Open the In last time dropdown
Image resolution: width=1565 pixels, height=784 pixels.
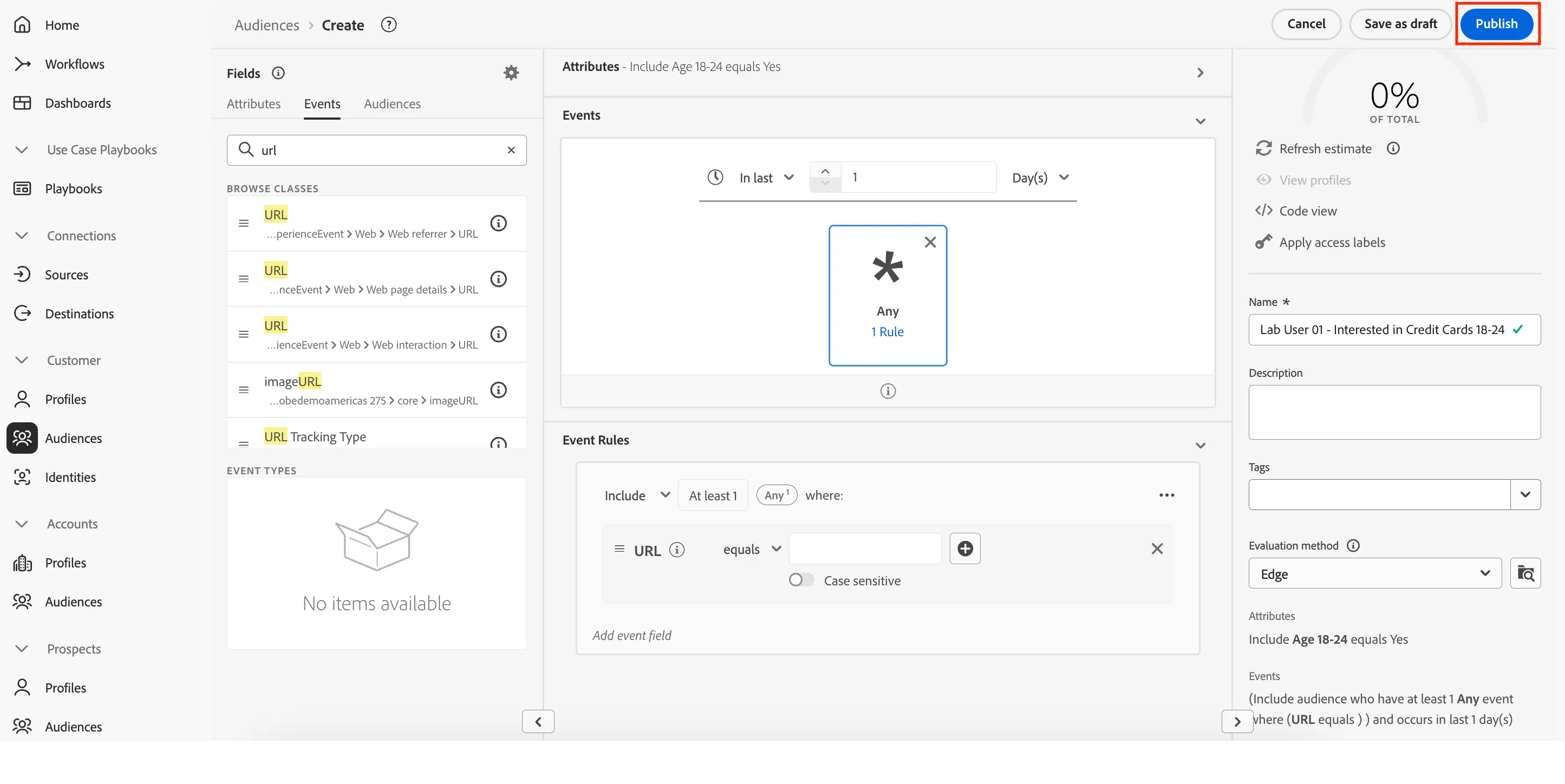coord(767,178)
